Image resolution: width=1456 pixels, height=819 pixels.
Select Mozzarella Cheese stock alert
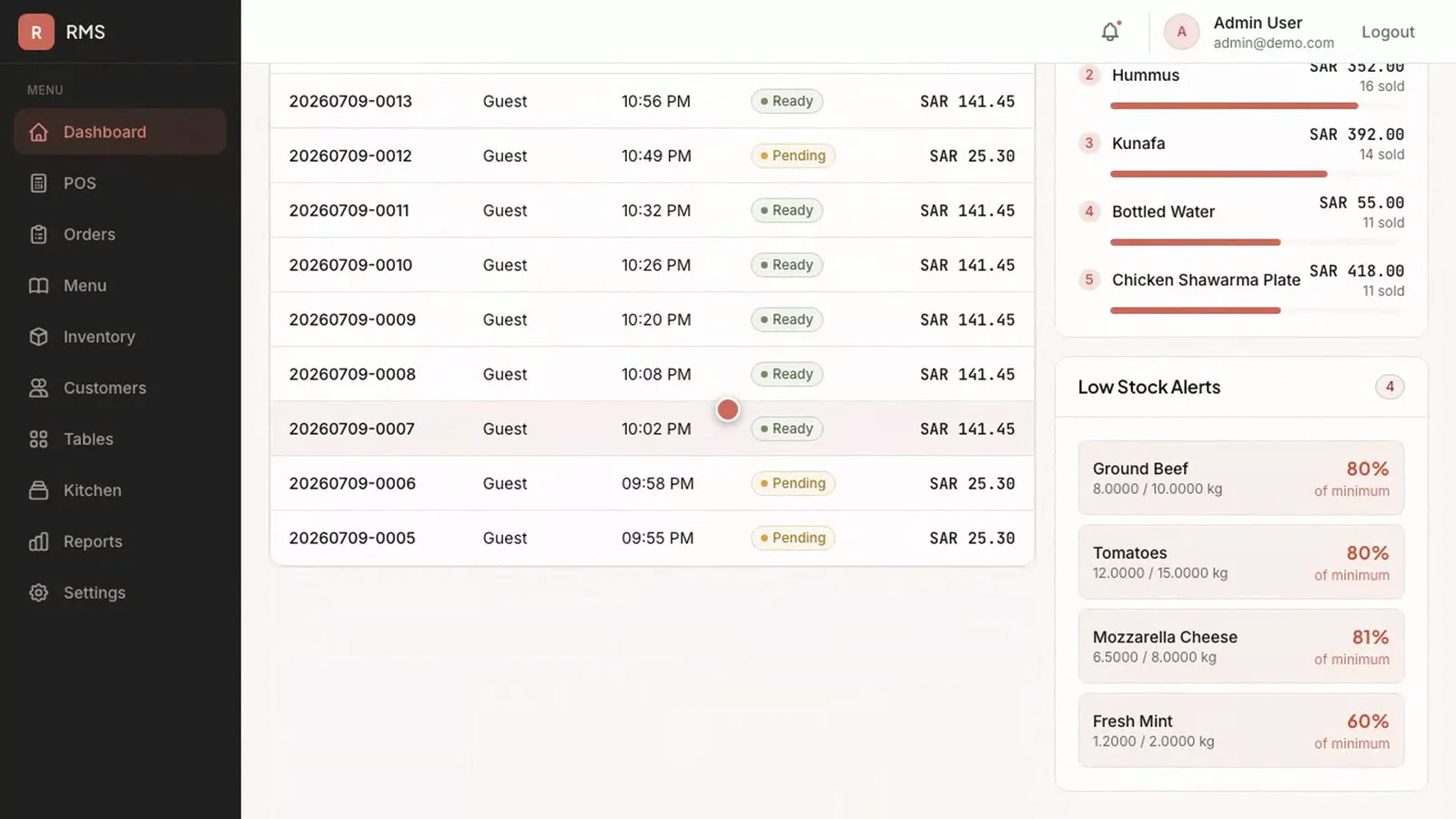pyautogui.click(x=1241, y=646)
